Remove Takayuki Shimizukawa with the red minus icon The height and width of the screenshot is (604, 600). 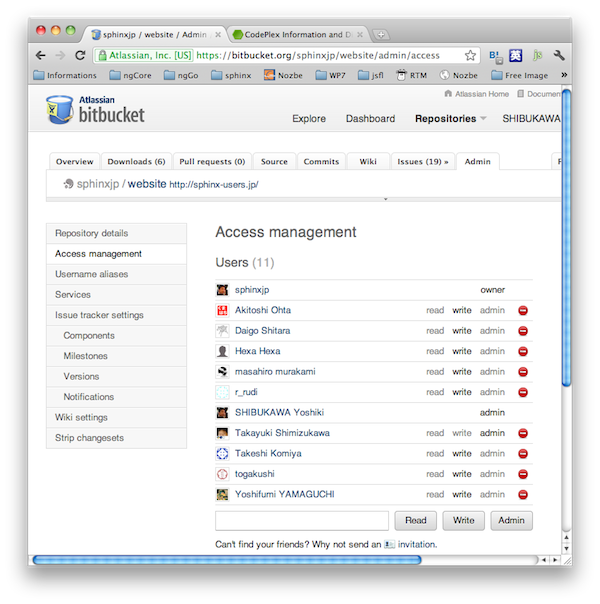[523, 433]
